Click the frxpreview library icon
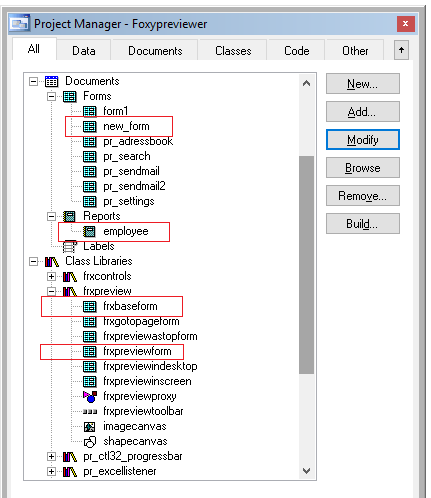 coord(70,291)
